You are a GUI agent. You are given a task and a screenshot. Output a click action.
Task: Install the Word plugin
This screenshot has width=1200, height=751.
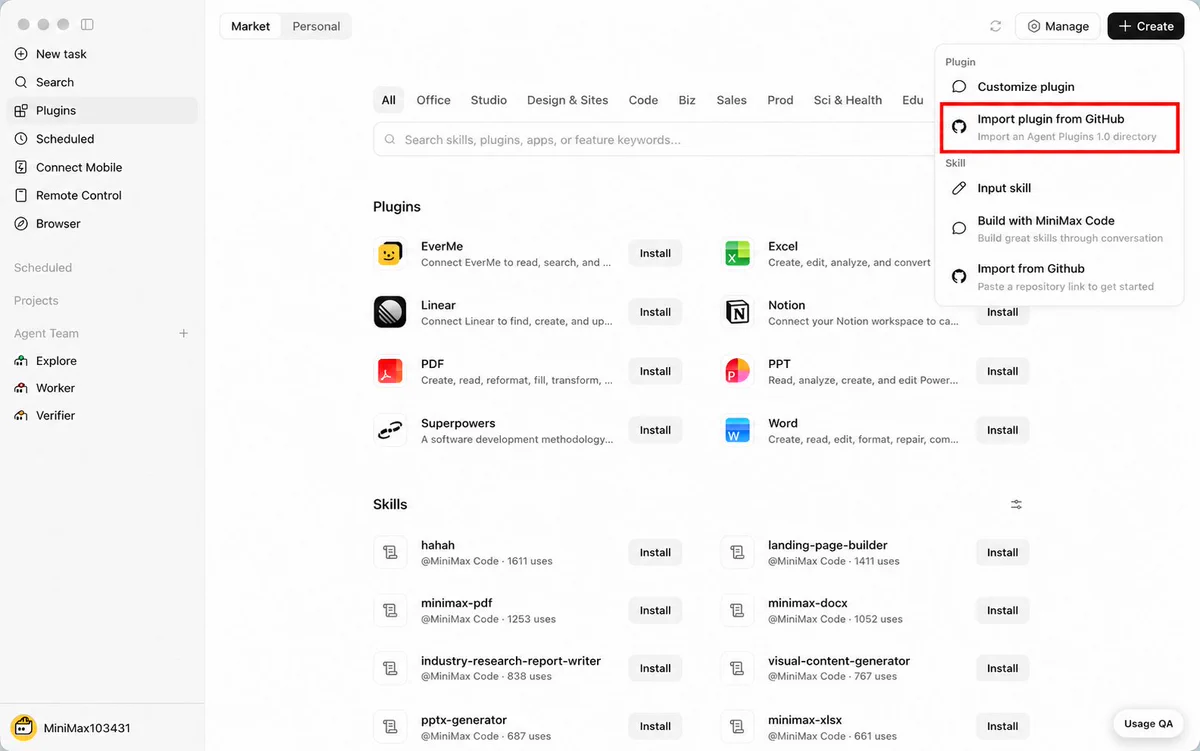(x=1002, y=430)
